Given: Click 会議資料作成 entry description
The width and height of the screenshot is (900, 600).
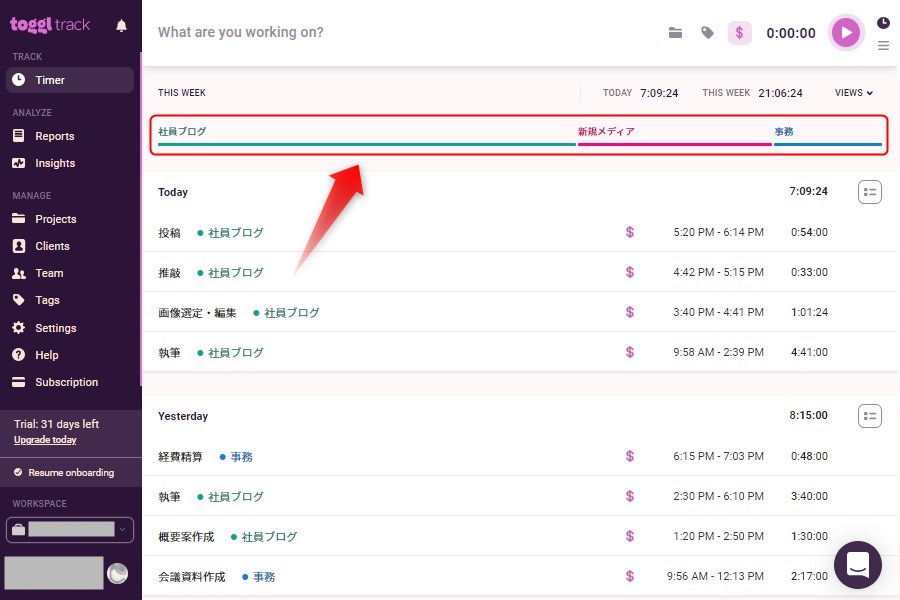Looking at the screenshot, I should coord(192,576).
